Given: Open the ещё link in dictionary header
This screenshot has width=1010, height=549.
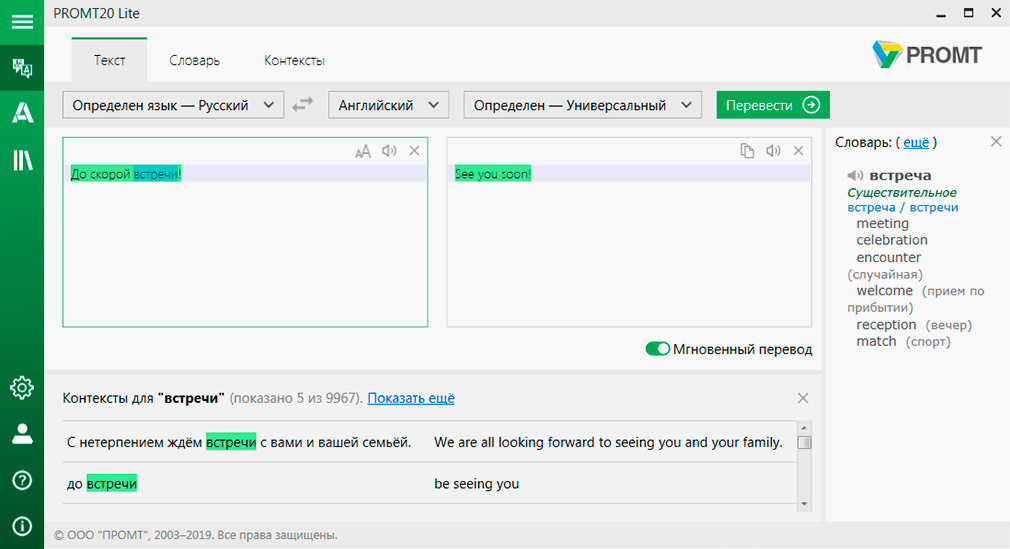Looking at the screenshot, I should 916,142.
